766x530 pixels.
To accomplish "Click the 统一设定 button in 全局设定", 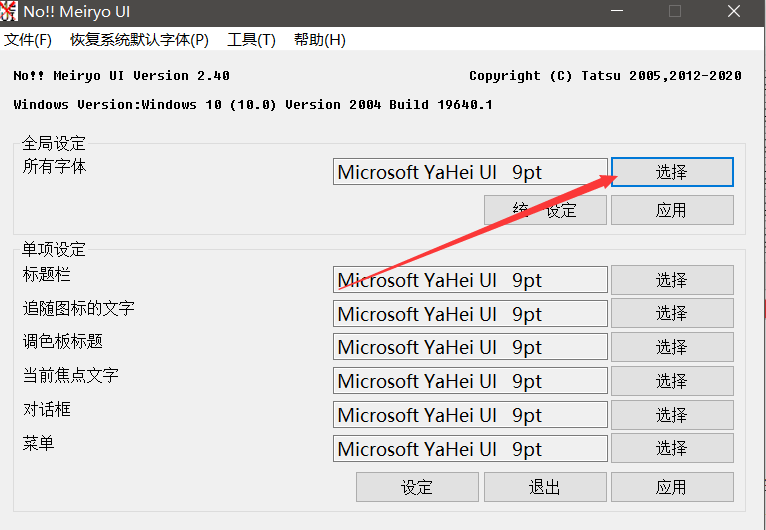I will point(545,210).
